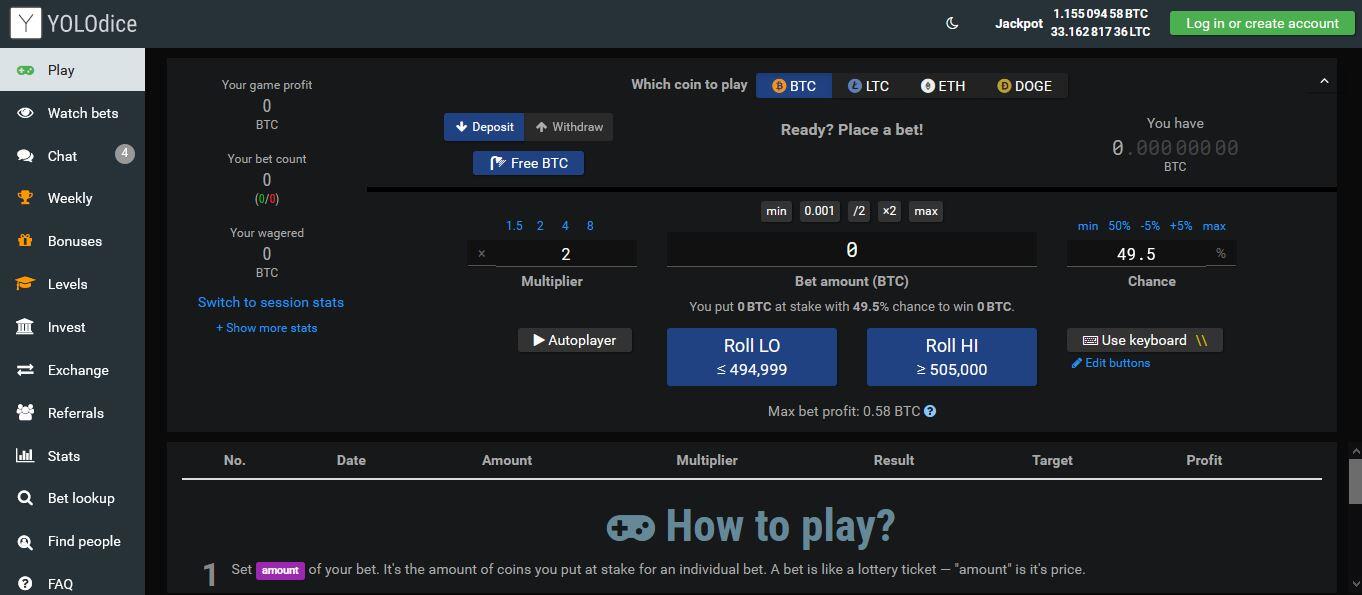Click the gamepad icon by How to play

pos(631,527)
